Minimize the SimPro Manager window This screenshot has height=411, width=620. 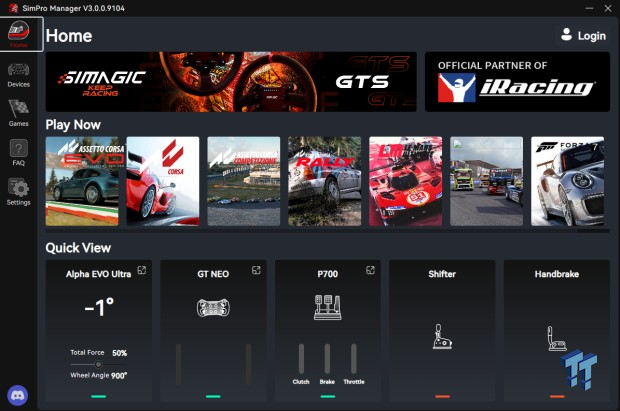589,8
